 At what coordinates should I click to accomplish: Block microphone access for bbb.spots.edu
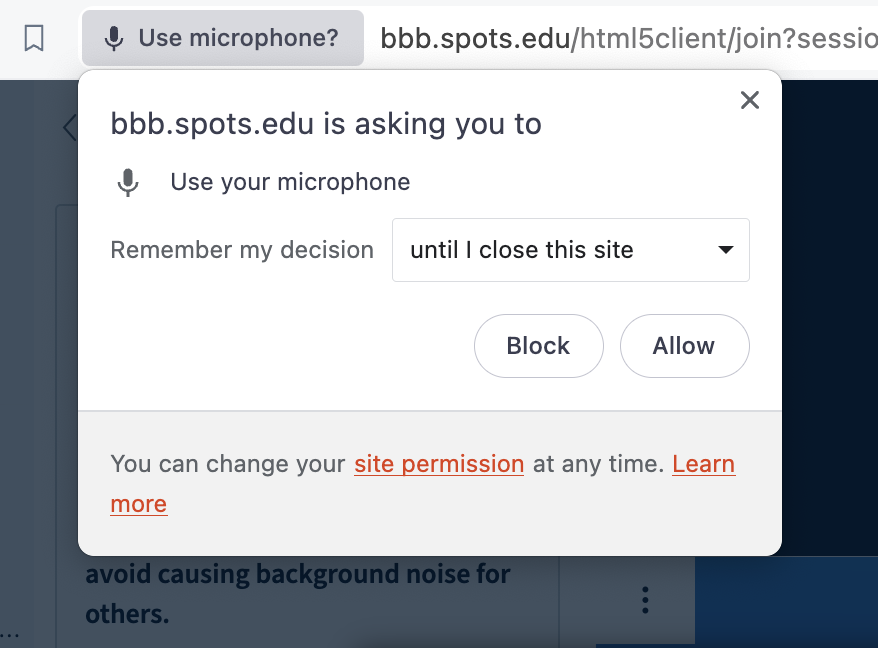(x=538, y=346)
